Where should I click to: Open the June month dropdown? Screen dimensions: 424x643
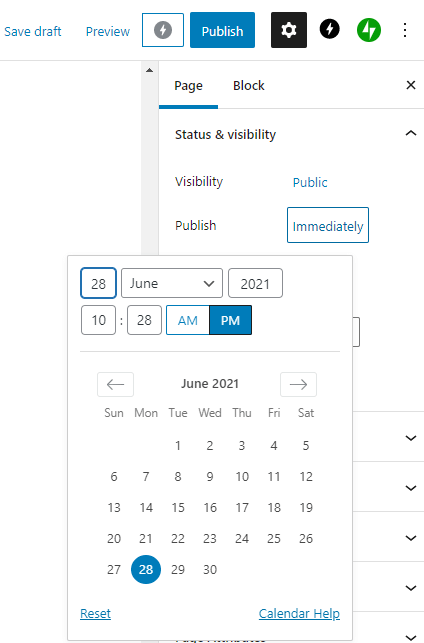click(x=172, y=283)
